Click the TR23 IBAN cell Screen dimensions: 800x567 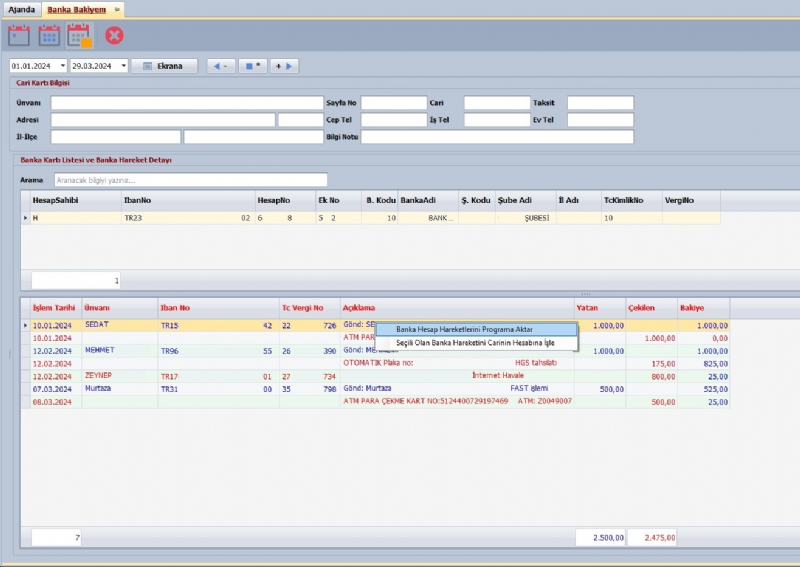pos(188,218)
